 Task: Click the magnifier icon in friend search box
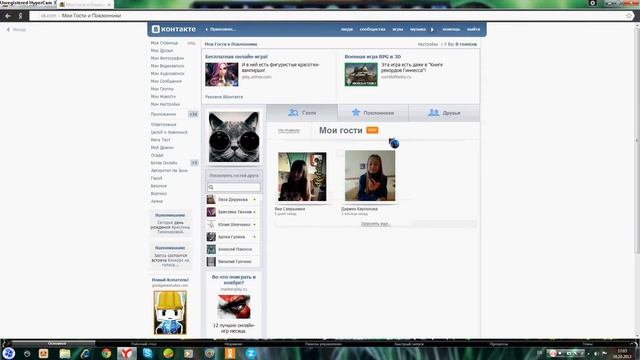[211, 187]
